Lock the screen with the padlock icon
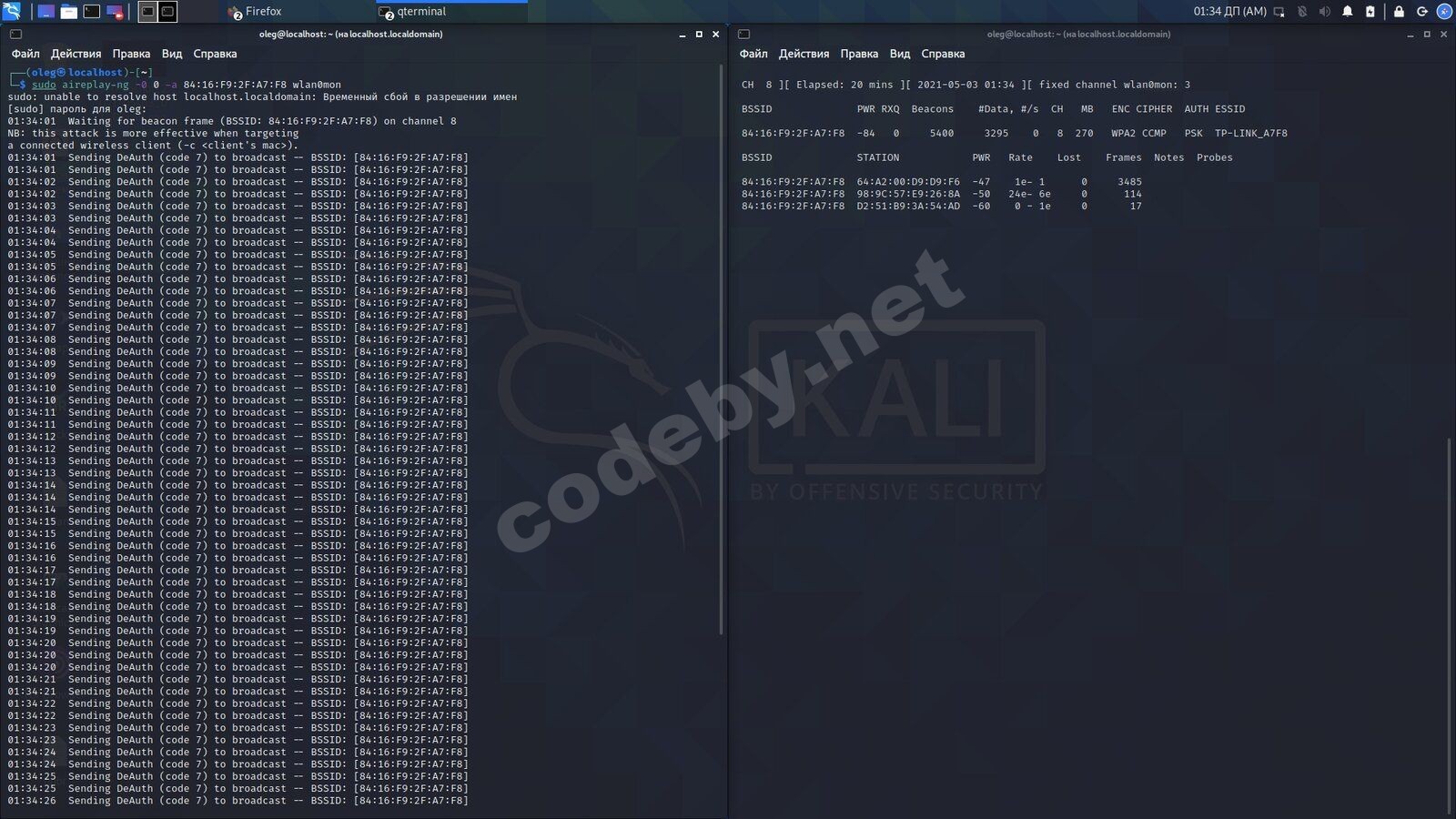The image size is (1456, 819). pyautogui.click(x=1399, y=12)
